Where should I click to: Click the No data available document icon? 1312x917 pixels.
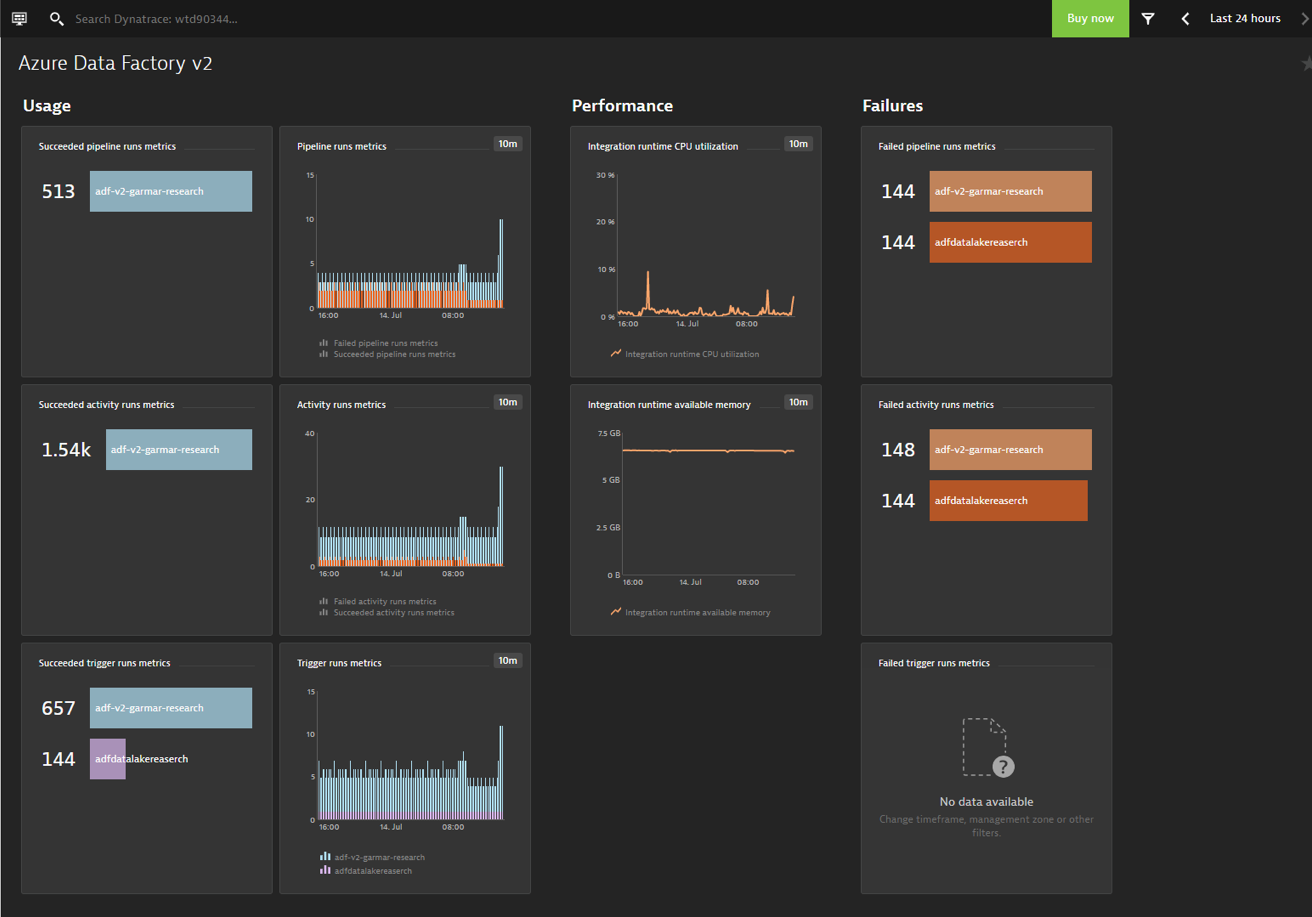click(x=987, y=747)
